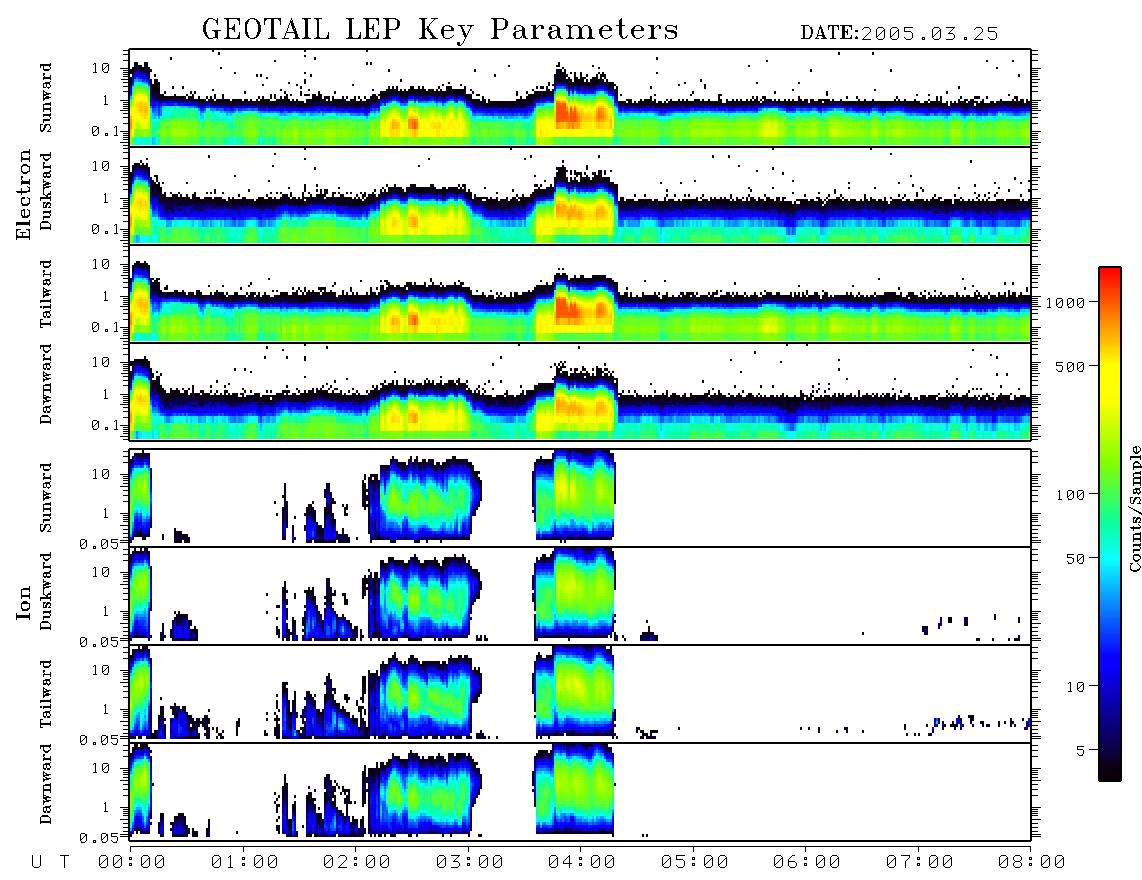
Task: Click the Ion Tailward spectrogram panel
Action: 580,694
